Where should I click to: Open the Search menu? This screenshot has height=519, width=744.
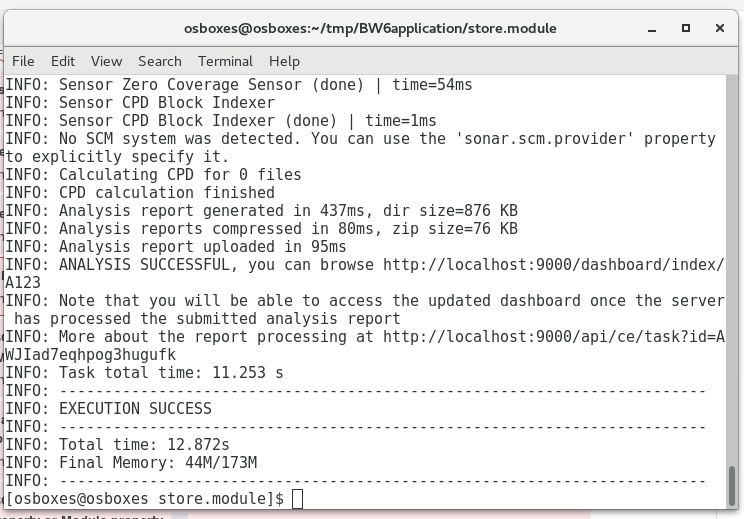click(159, 61)
